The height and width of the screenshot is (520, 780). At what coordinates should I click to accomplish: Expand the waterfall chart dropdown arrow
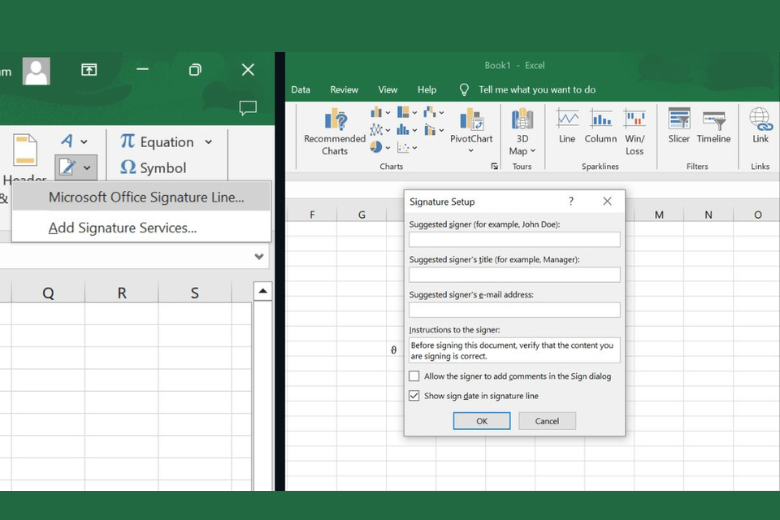(441, 113)
